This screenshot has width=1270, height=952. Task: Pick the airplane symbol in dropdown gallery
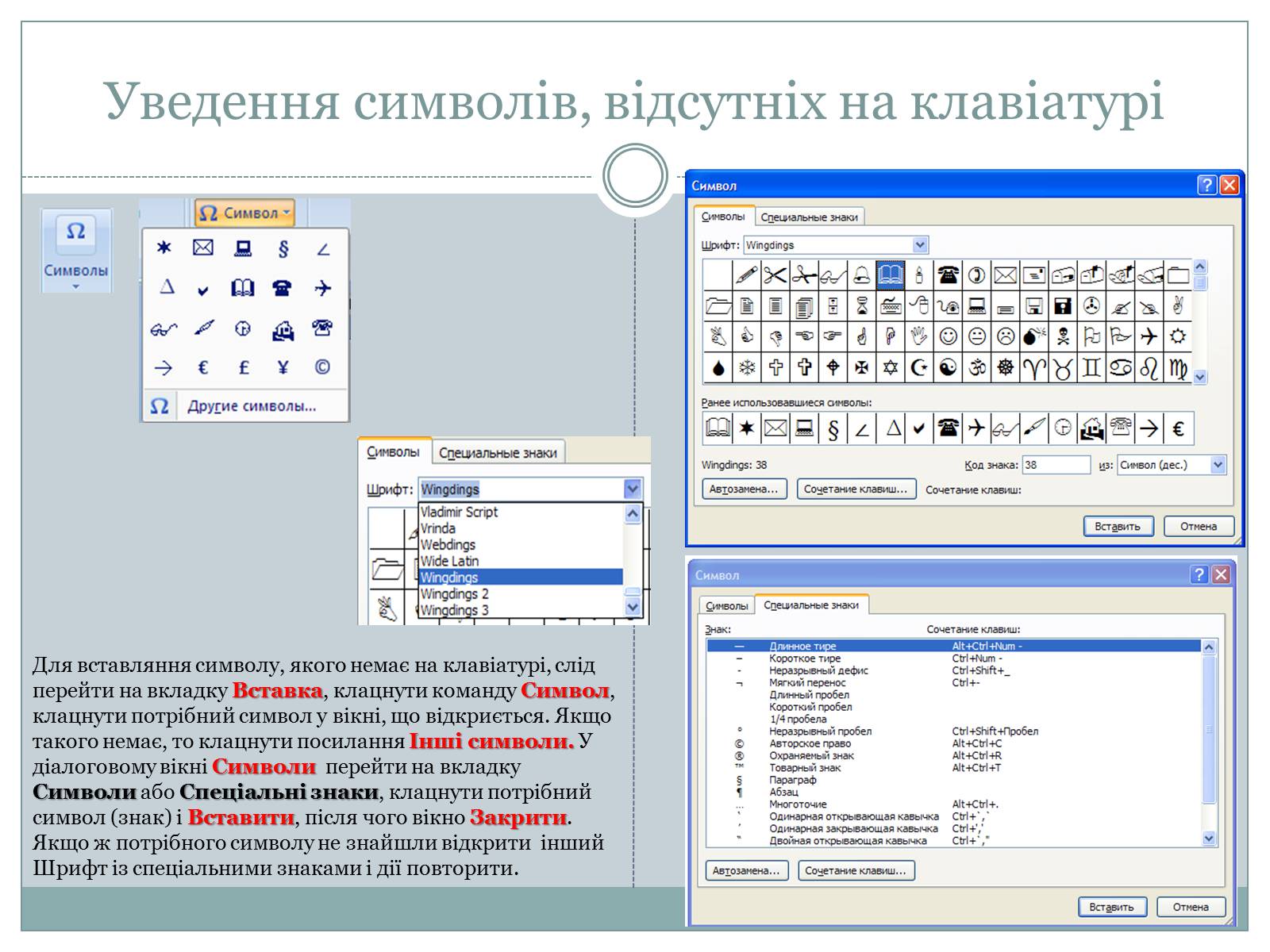tap(322, 288)
